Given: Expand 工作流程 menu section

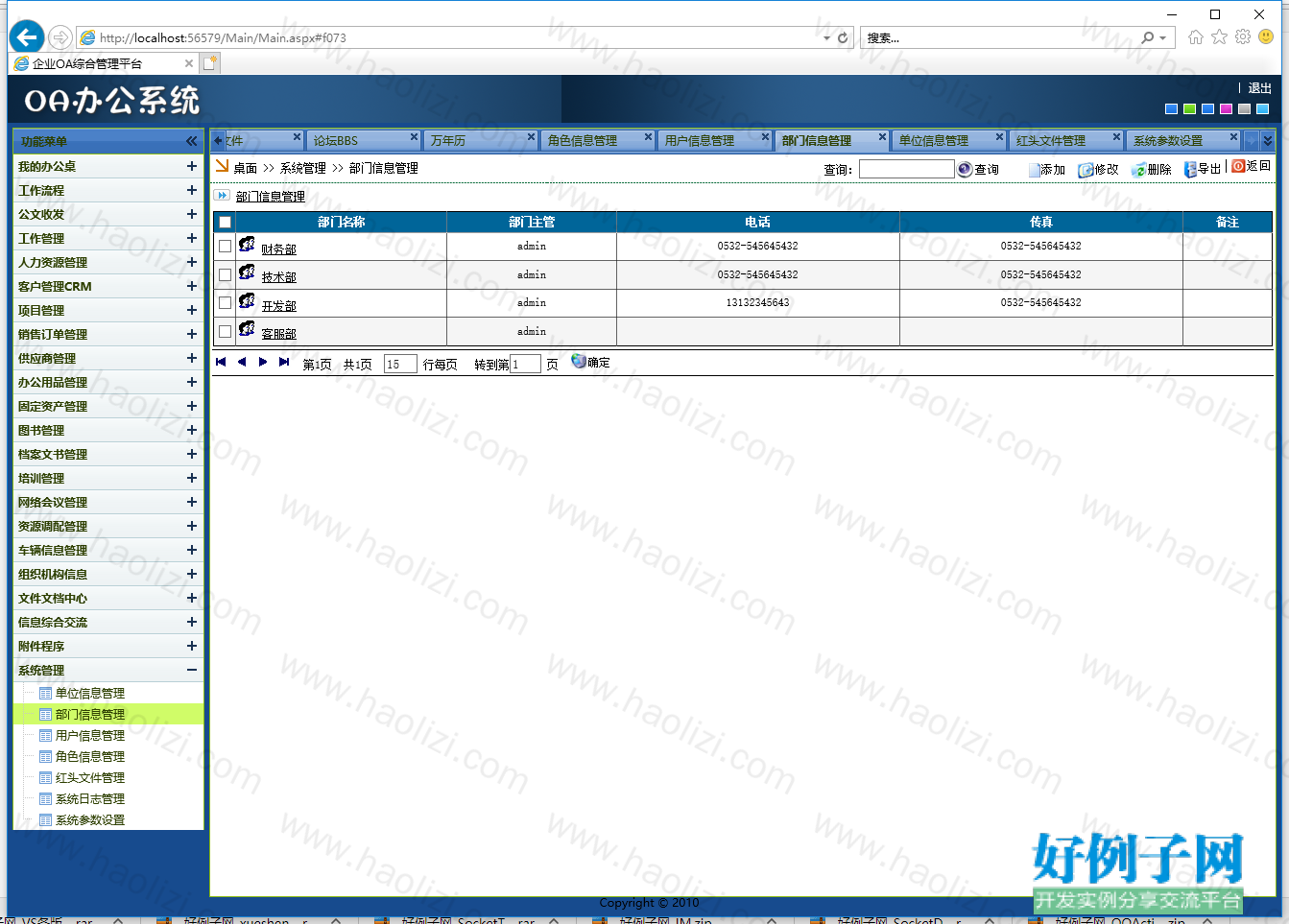Looking at the screenshot, I should click(191, 190).
